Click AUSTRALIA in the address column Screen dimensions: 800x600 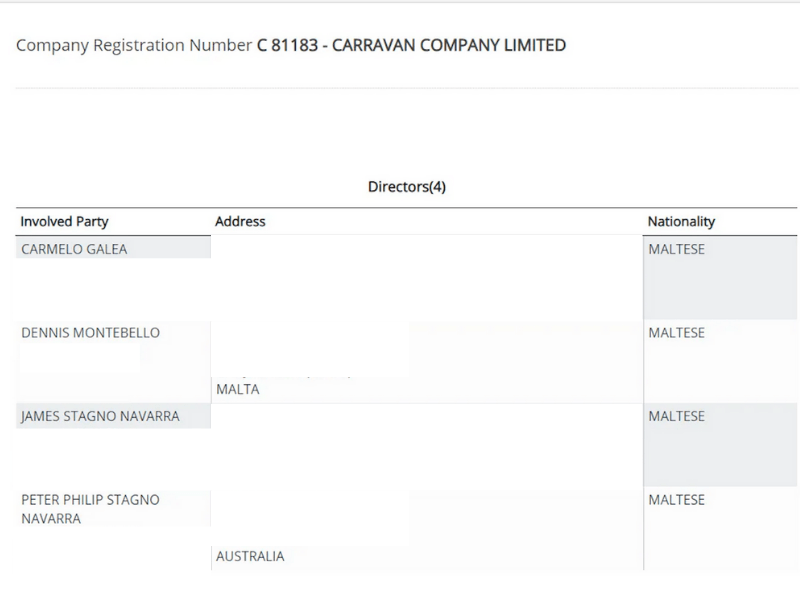click(250, 556)
